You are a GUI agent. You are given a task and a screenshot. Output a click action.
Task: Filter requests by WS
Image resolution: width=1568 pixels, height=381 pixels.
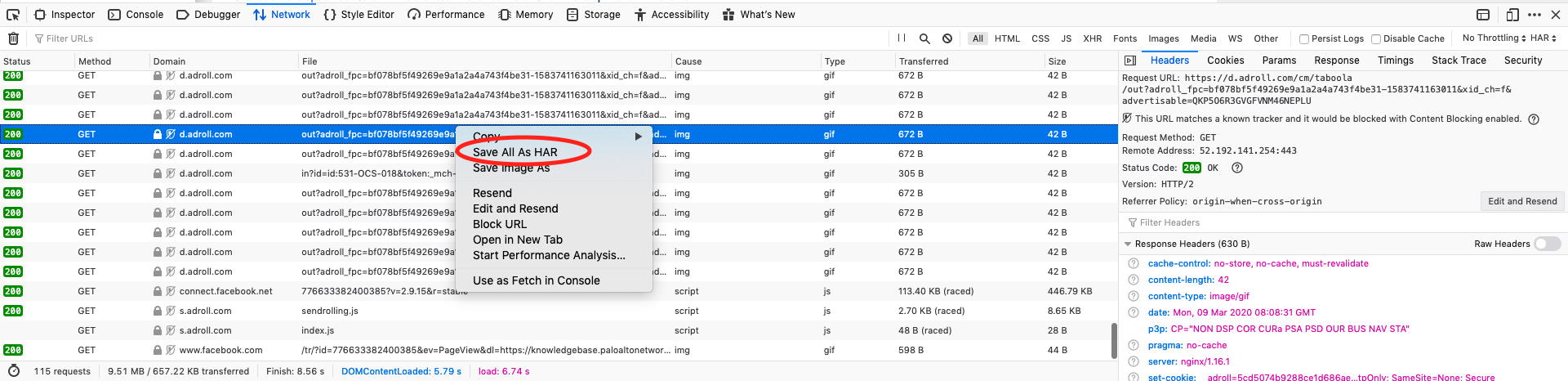coord(1235,38)
